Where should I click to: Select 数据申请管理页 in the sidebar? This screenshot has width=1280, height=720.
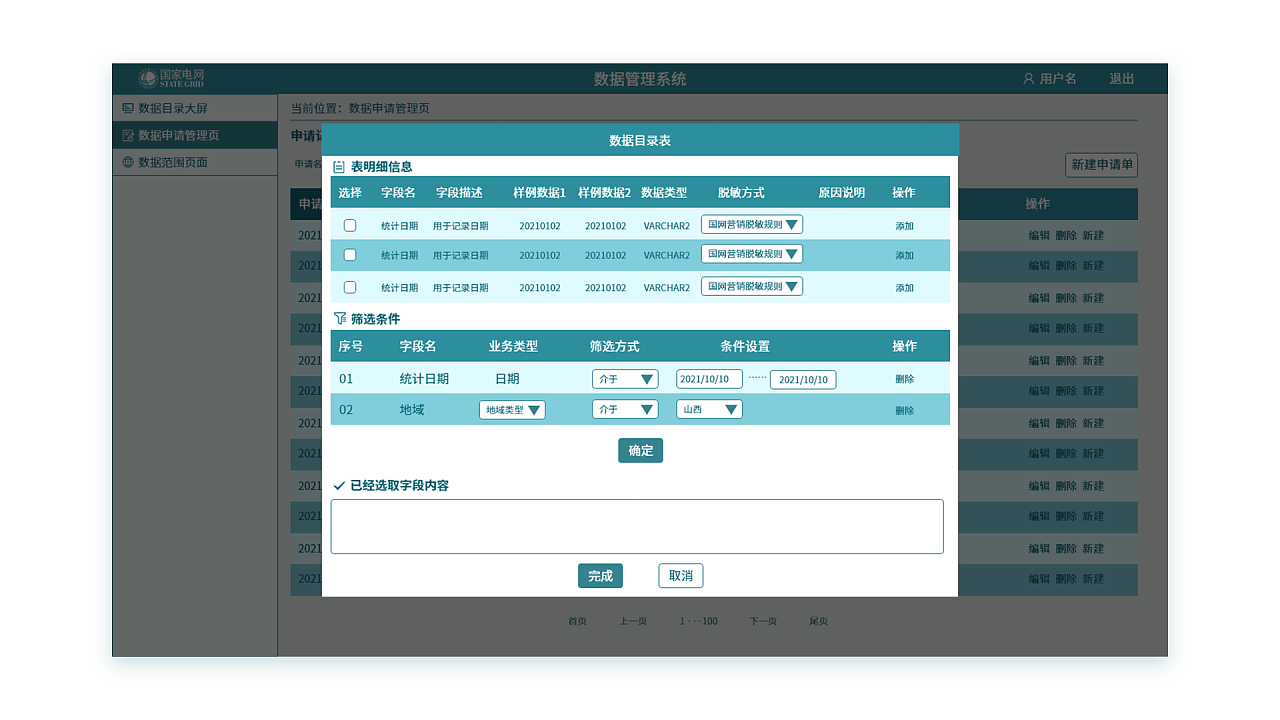pyautogui.click(x=195, y=135)
